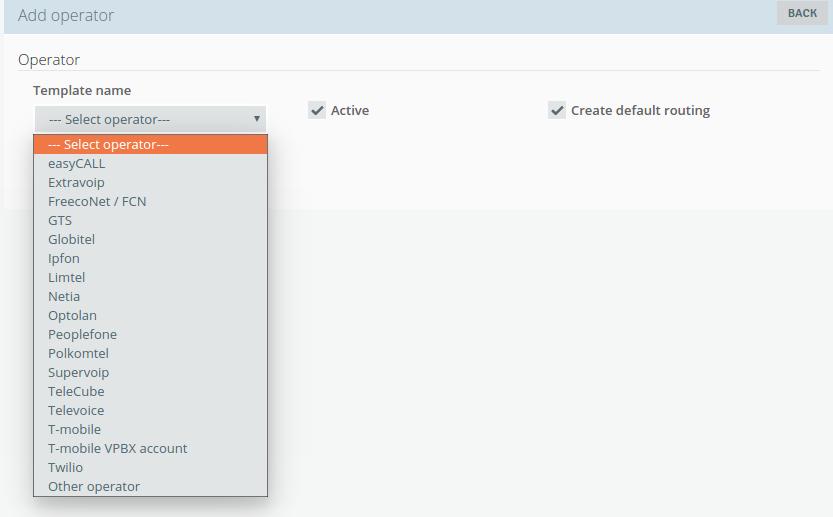The width and height of the screenshot is (833, 517).
Task: Pick Other operator option
Action: [150, 487]
